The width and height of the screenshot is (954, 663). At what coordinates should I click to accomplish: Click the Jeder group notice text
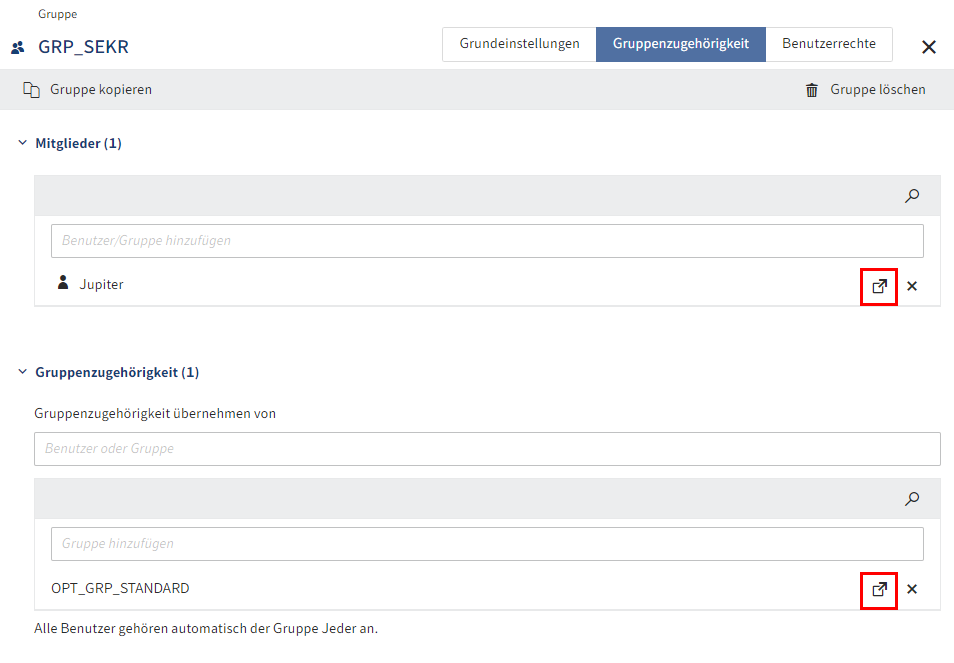206,628
